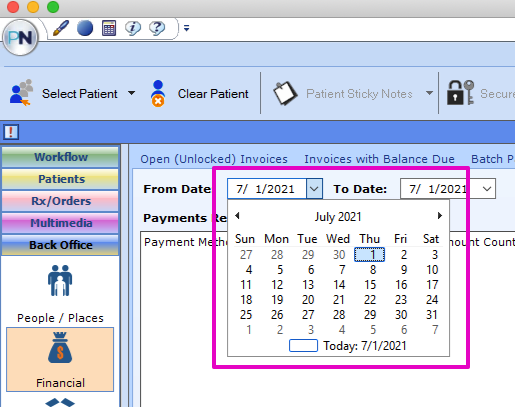Expand the To Date dropdown arrow
Image resolution: width=515 pixels, height=407 pixels.
(x=487, y=189)
